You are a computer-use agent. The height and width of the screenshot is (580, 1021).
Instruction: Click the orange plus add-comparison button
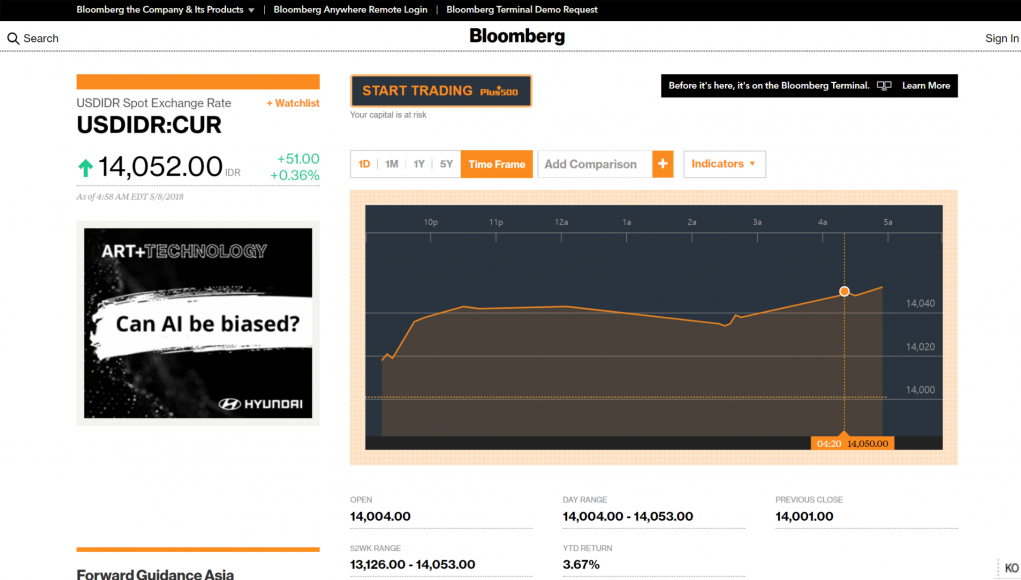tap(662, 164)
